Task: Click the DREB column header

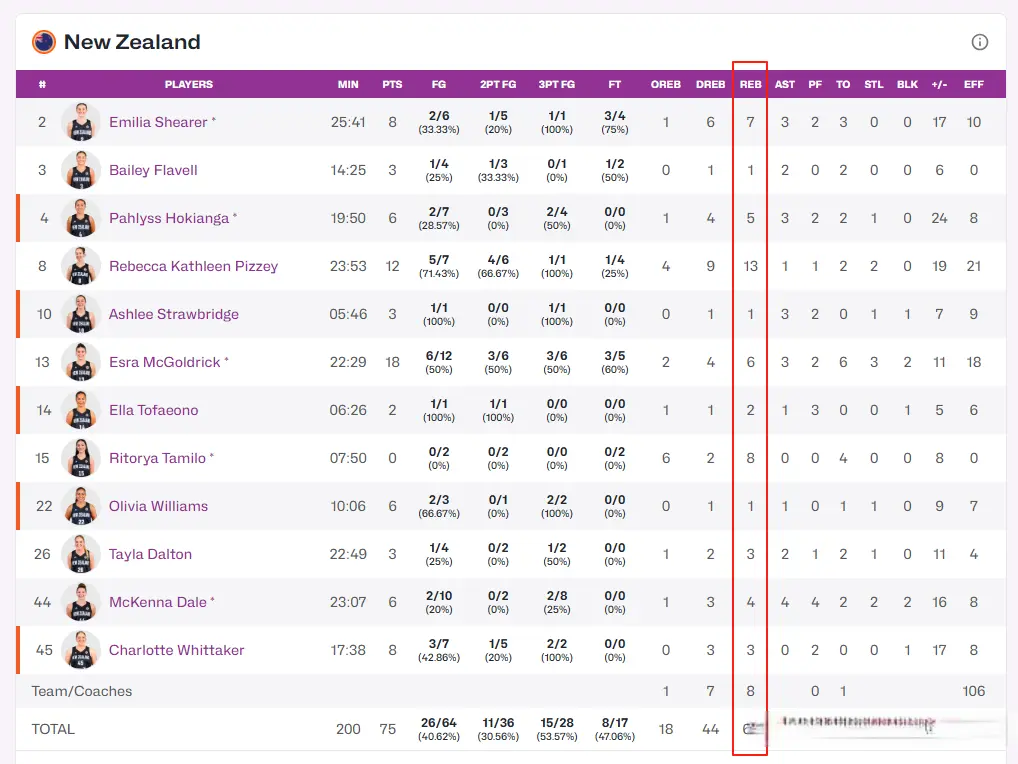Action: tap(710, 84)
